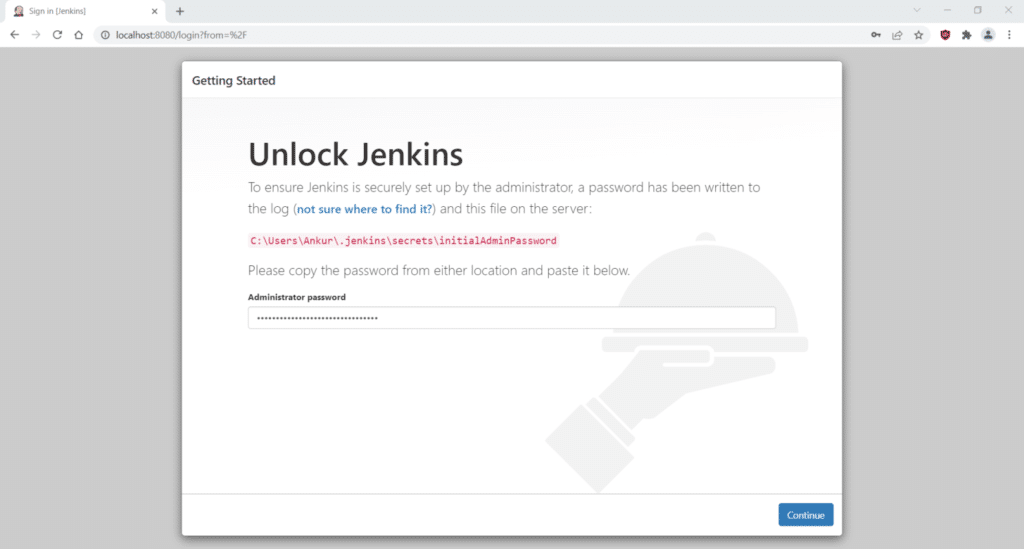Bookmark this page with the star
Screen dimensions: 1024x549
click(x=919, y=35)
